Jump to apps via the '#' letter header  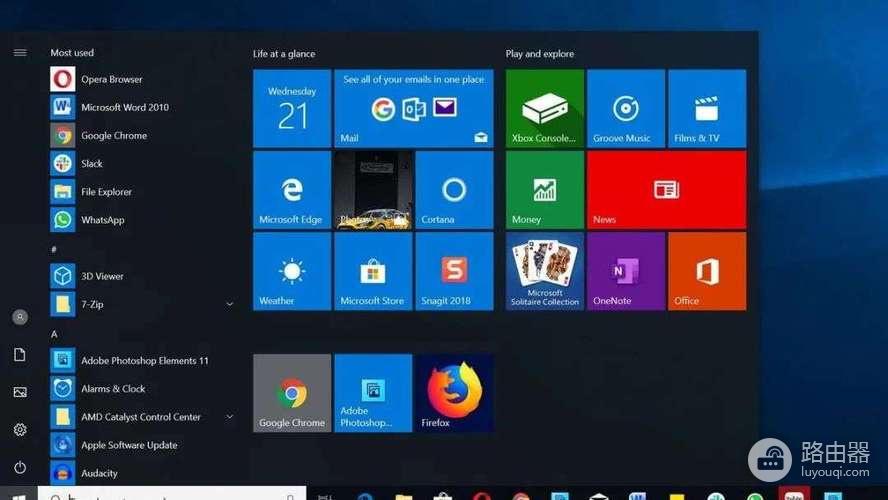pyautogui.click(x=54, y=249)
